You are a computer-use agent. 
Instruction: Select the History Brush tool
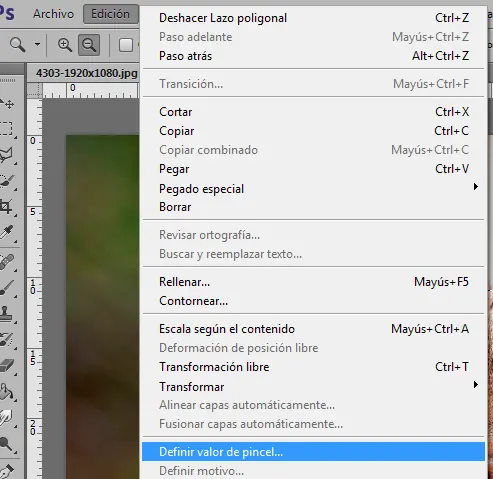click(x=7, y=340)
